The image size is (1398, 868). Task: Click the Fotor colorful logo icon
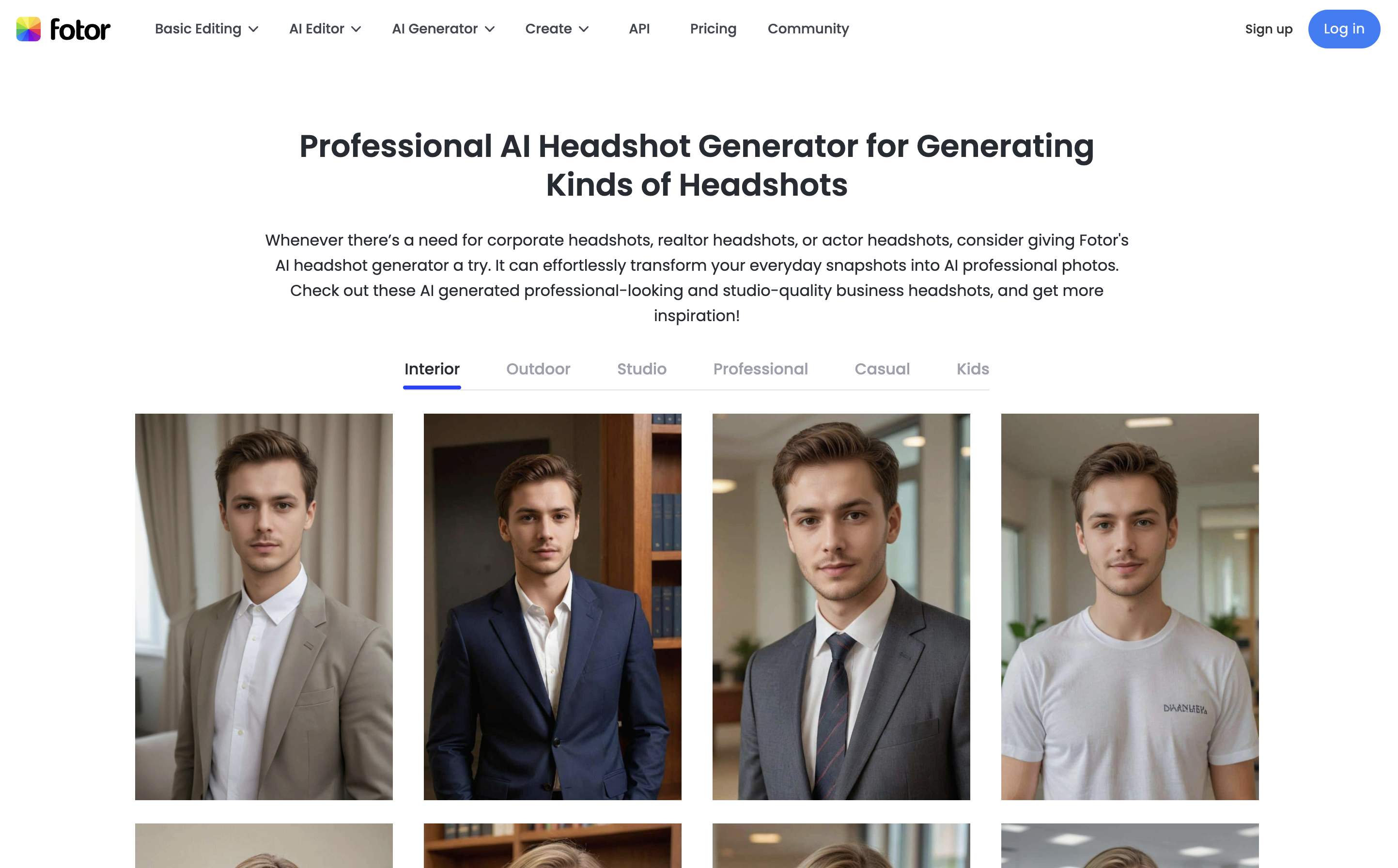click(x=28, y=29)
